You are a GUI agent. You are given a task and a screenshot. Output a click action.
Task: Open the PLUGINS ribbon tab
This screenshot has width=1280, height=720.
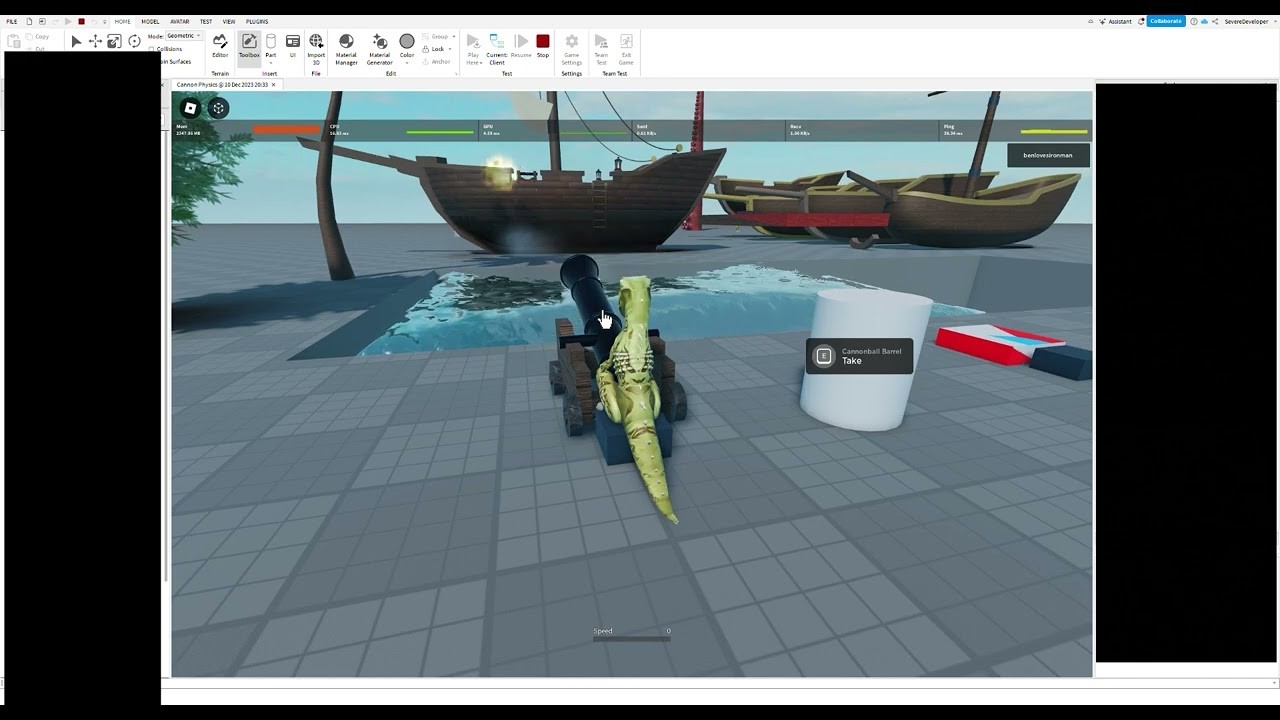(x=257, y=21)
